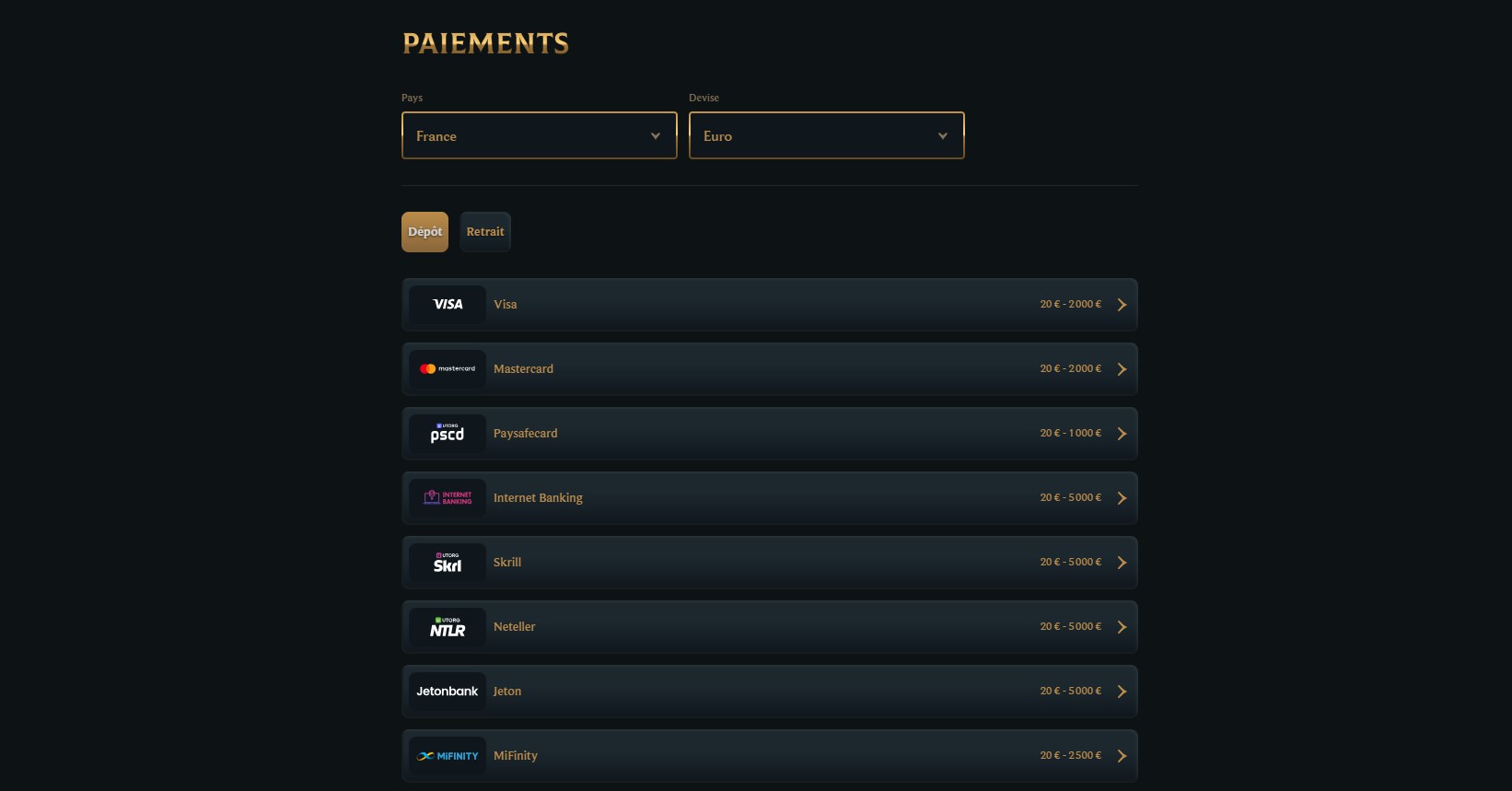The height and width of the screenshot is (791, 1512).
Task: Expand the Visa row chevron arrow
Action: coord(1122,305)
